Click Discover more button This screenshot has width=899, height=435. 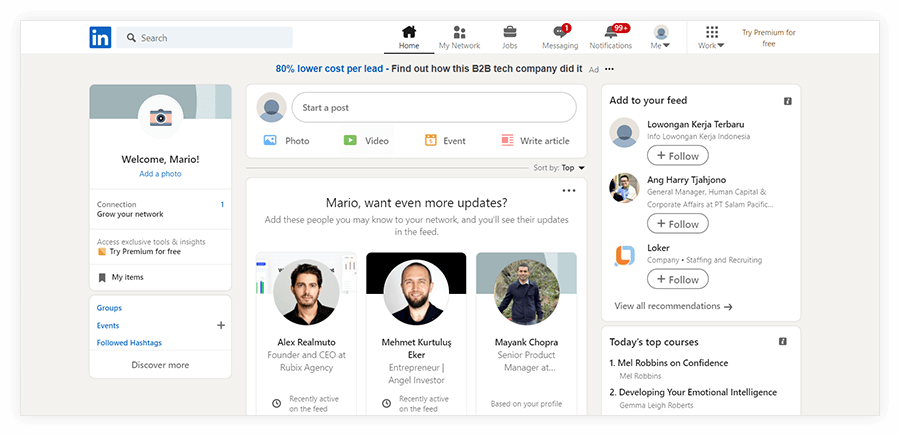[160, 365]
